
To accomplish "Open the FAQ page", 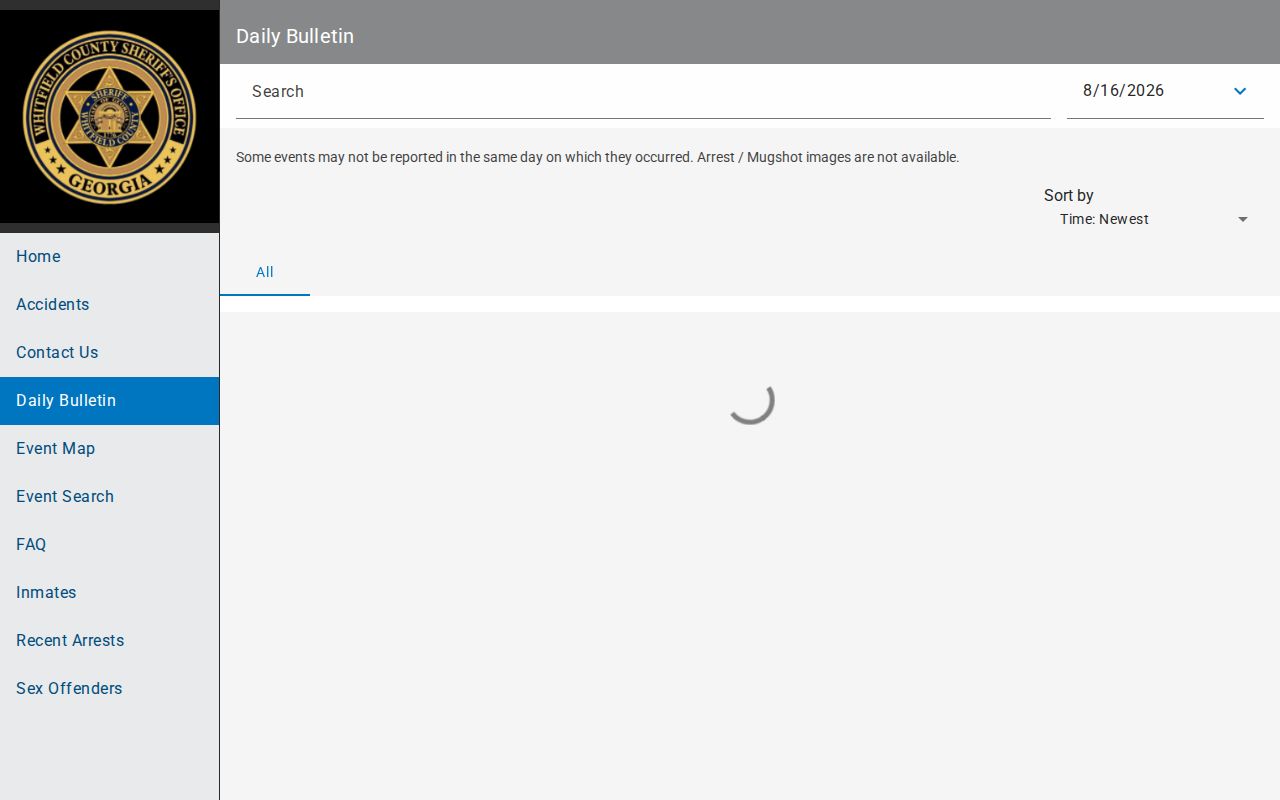I will tap(109, 545).
